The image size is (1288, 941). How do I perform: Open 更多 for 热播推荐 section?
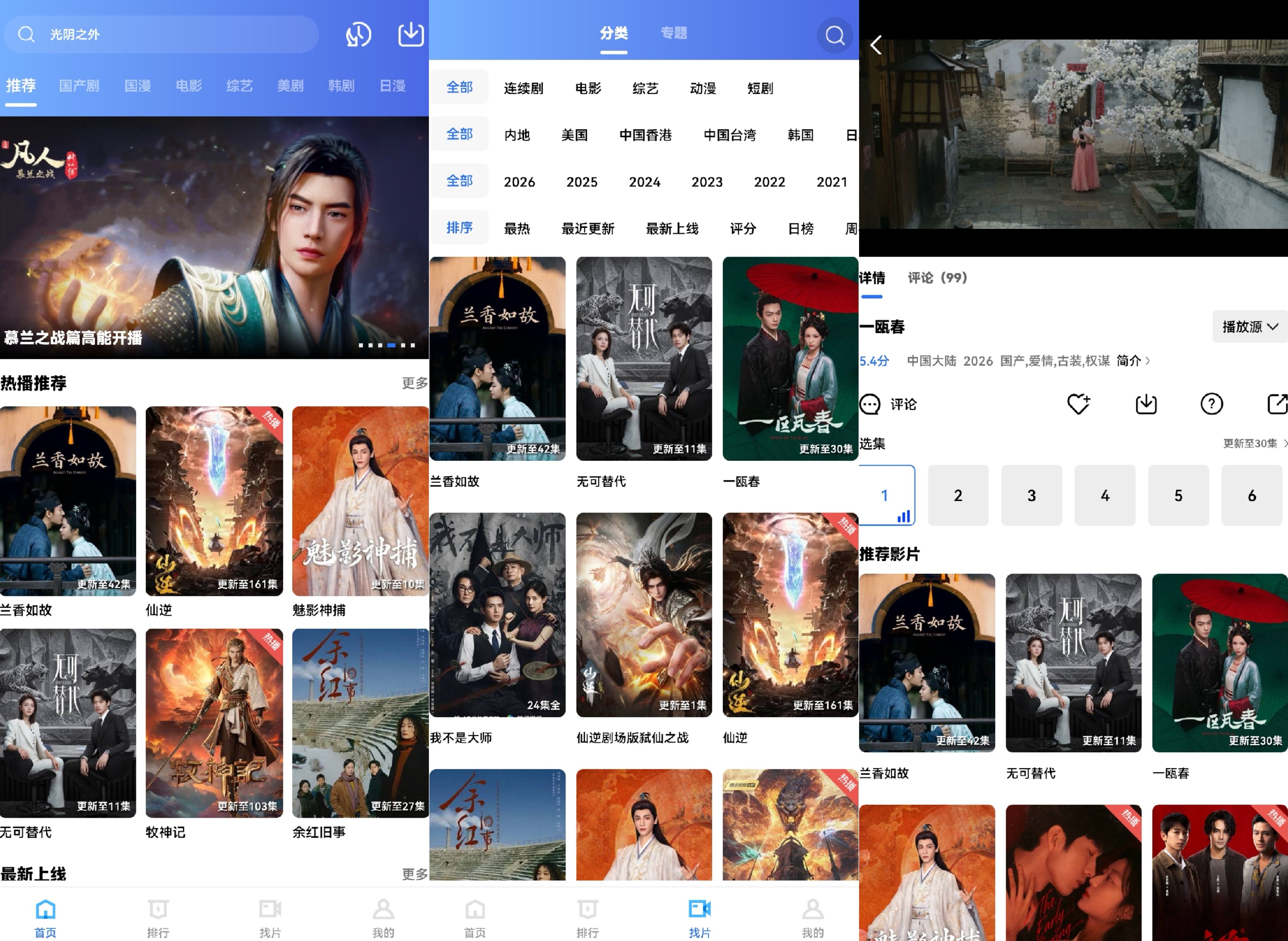[x=415, y=383]
